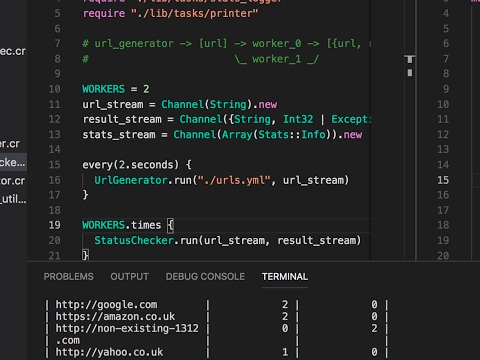The image size is (480, 360).
Task: Open sidebar file ending '_util...'
Action: click(13, 199)
